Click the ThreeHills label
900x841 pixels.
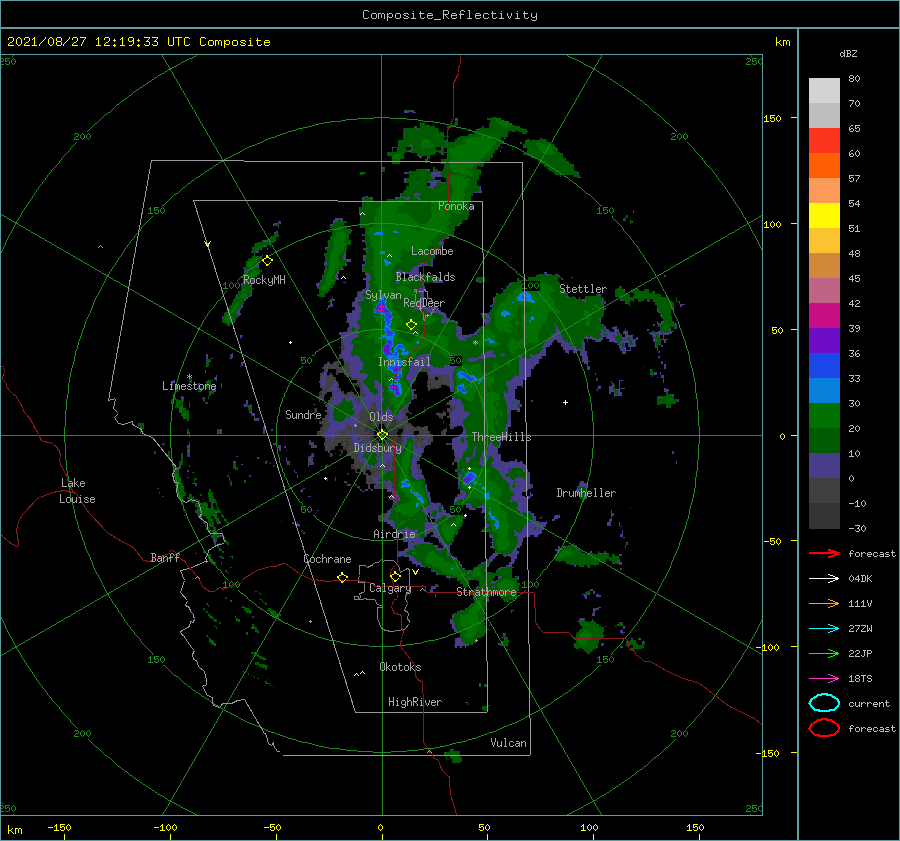(502, 437)
